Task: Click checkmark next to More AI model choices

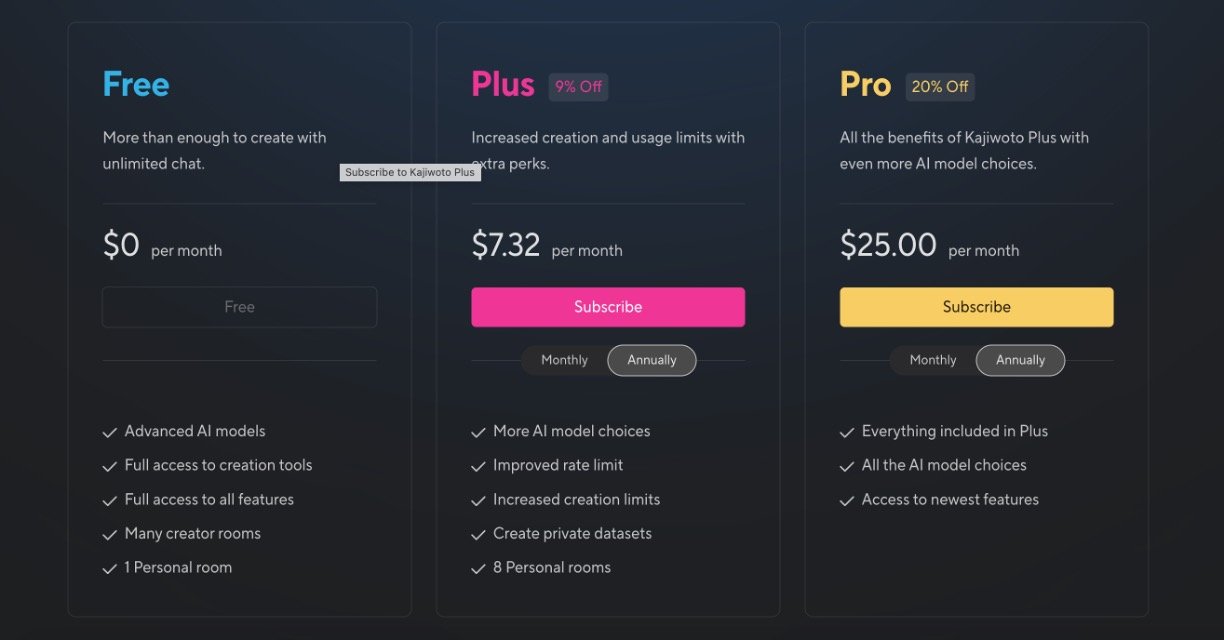Action: tap(478, 432)
